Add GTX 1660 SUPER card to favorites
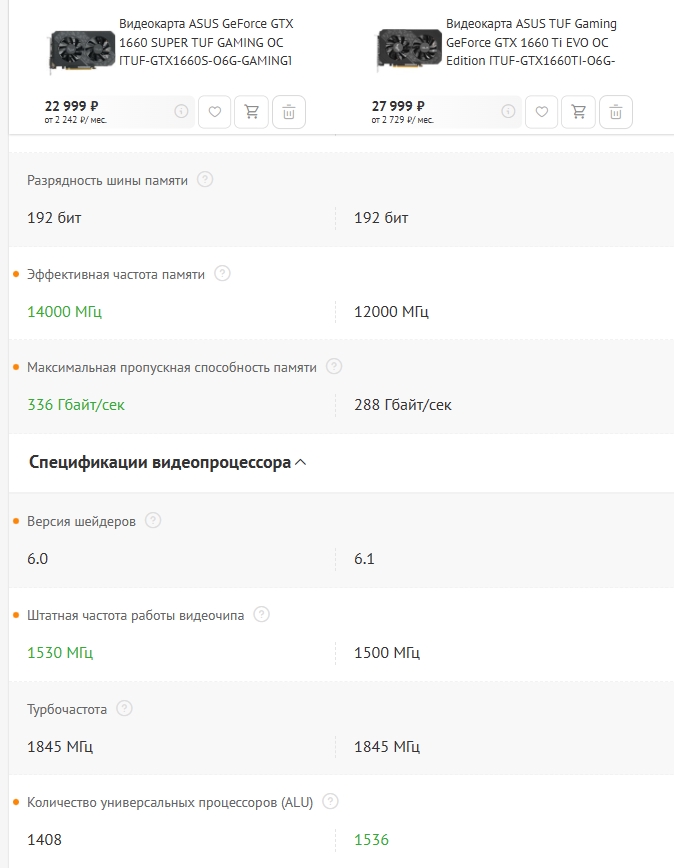Screen dimensions: 674x868 point(214,112)
